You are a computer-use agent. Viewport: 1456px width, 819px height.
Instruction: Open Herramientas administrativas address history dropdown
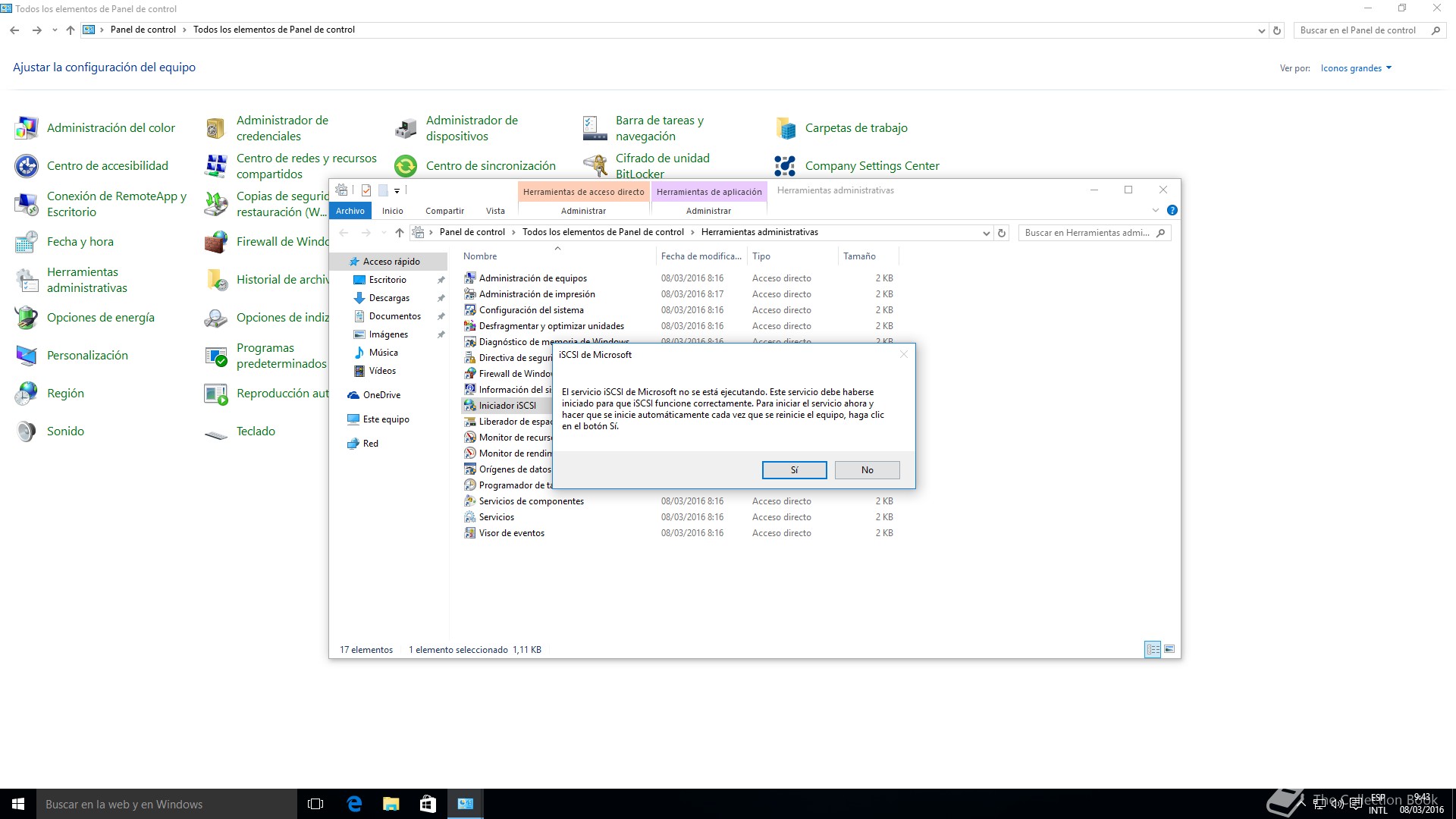point(986,233)
